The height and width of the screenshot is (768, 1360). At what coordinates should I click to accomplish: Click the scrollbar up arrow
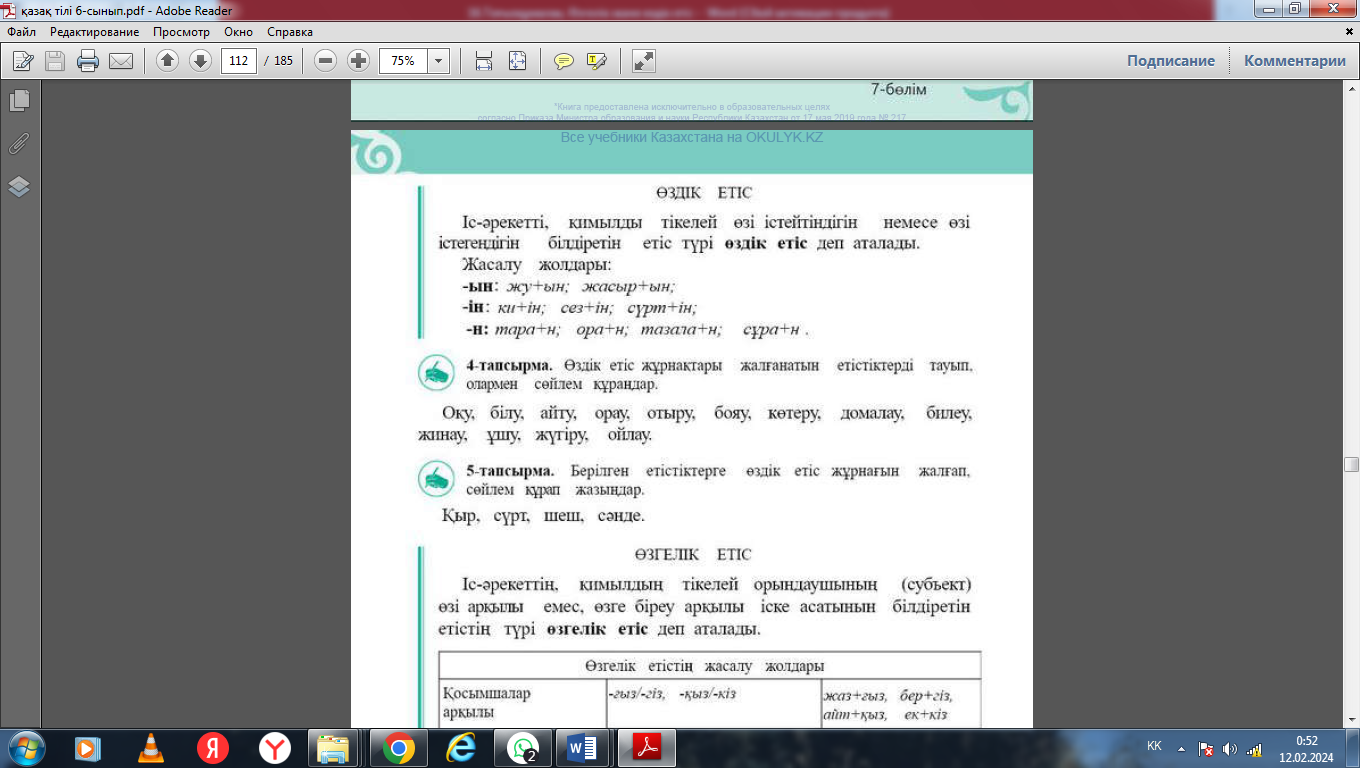coord(1352,89)
